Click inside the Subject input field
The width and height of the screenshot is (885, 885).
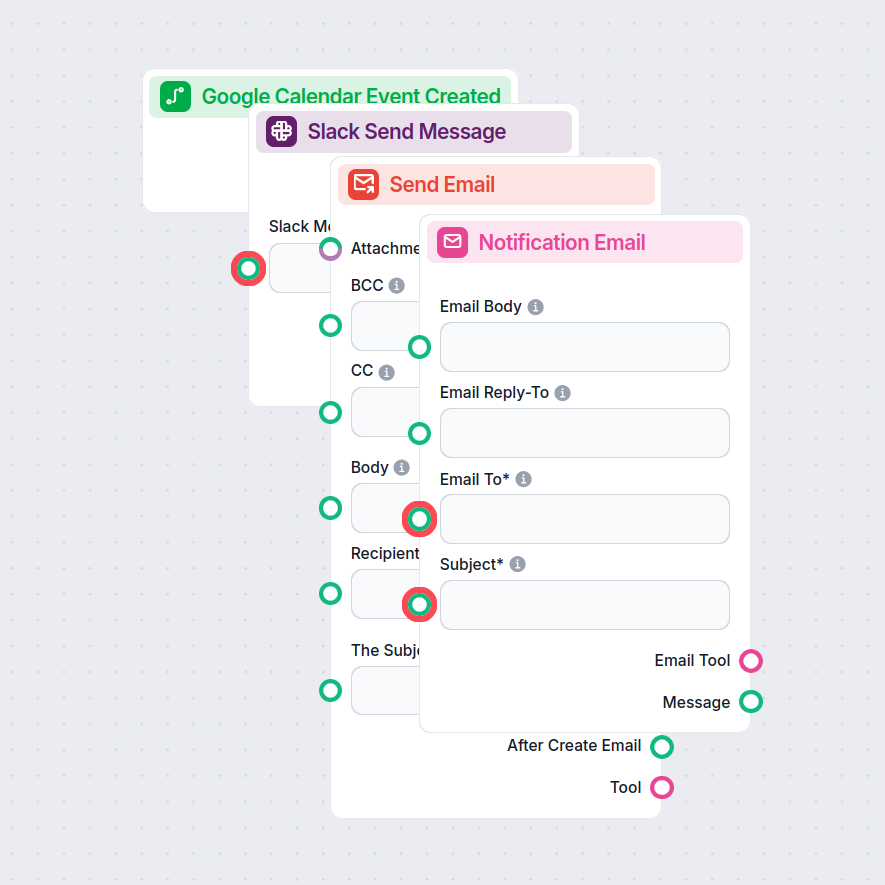click(584, 605)
